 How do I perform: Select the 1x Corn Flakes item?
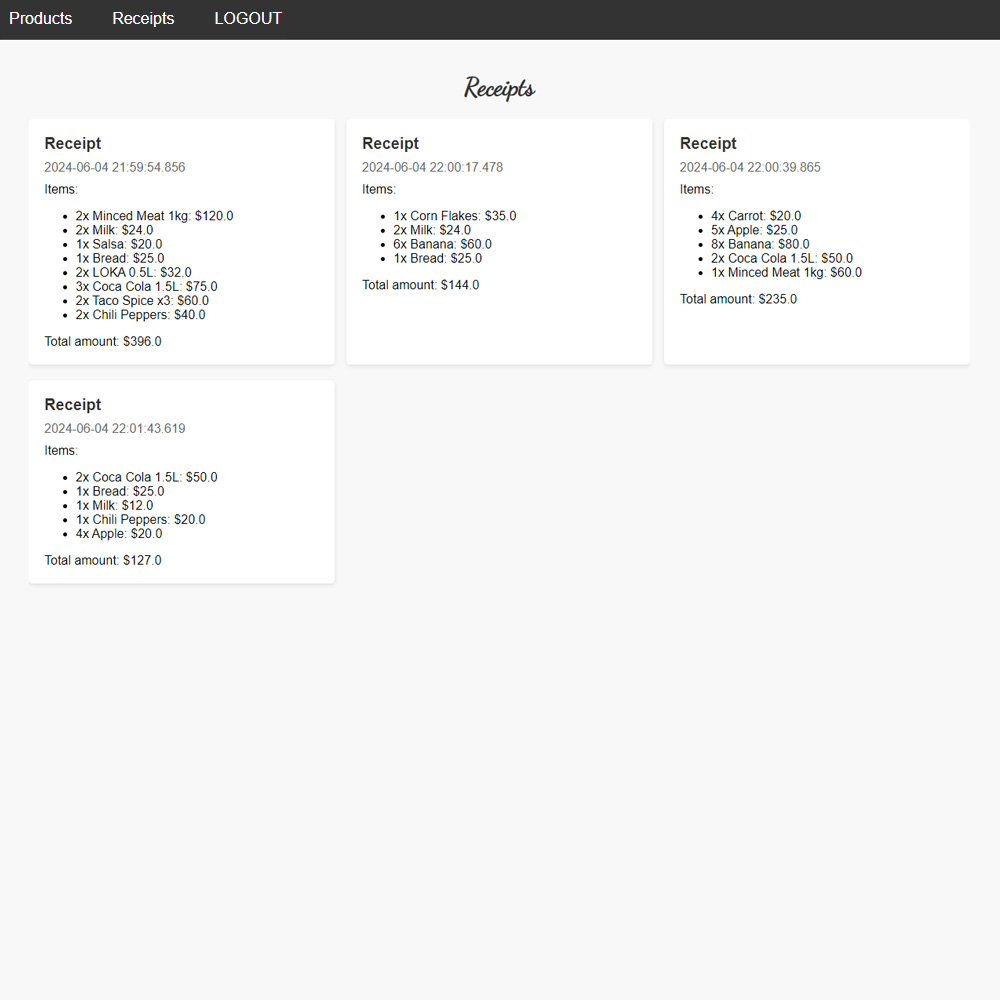point(455,216)
